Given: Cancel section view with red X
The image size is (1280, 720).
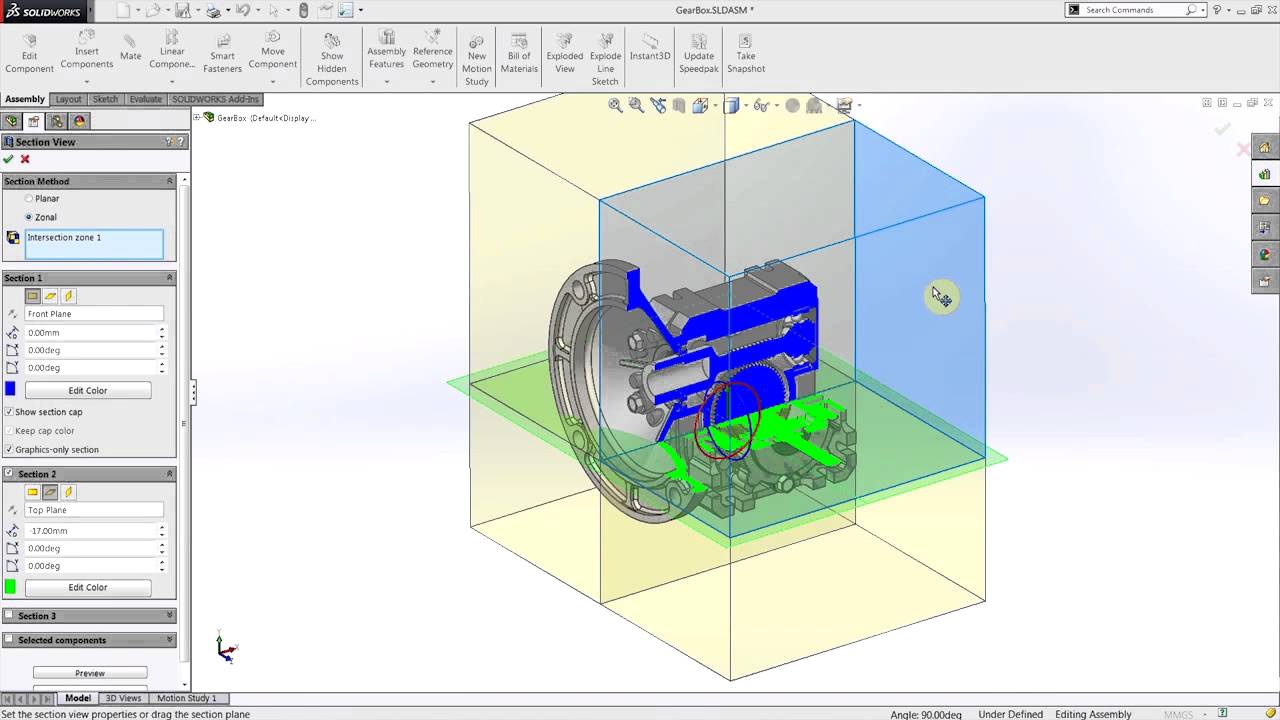Looking at the screenshot, I should 25,159.
